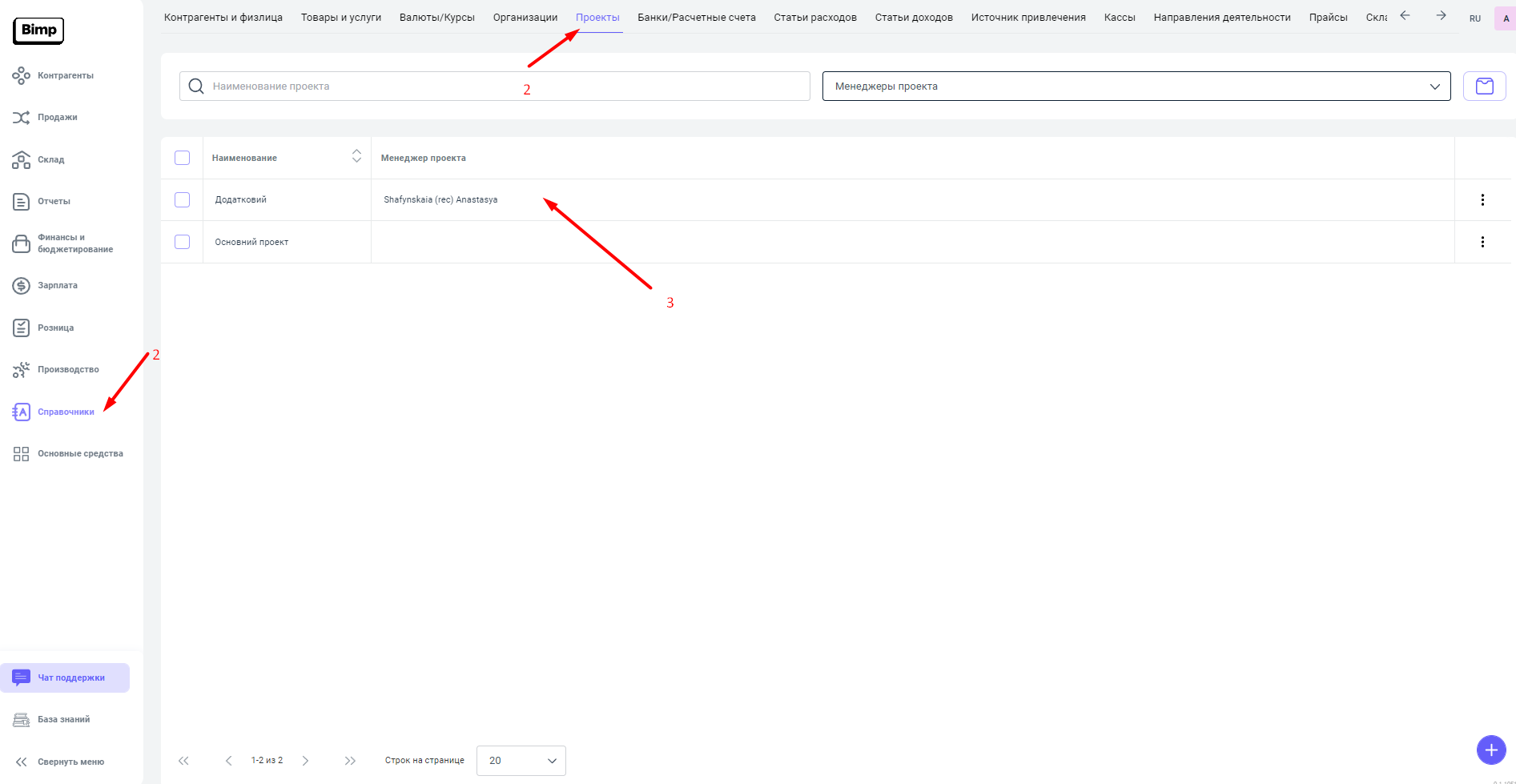
Task: Open rows-per-page dropdown showing 20
Action: pos(521,761)
